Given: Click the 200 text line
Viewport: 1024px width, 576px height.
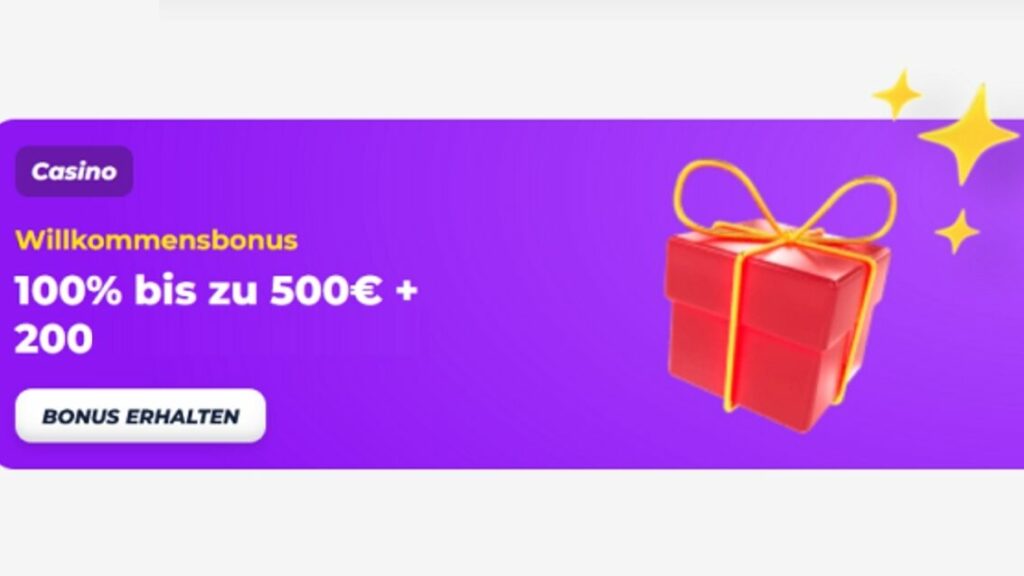Looking at the screenshot, I should point(54,339).
